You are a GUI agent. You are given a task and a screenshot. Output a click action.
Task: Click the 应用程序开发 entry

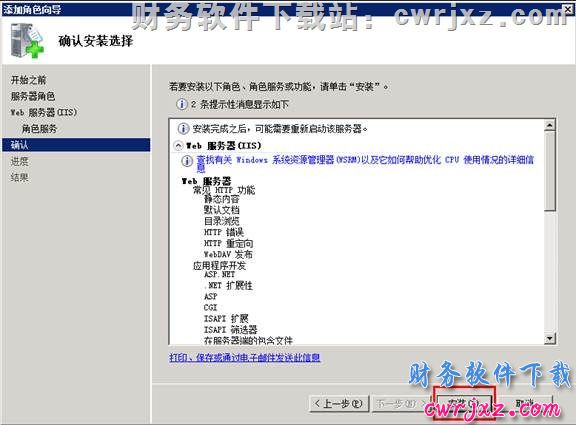pyautogui.click(x=219, y=265)
